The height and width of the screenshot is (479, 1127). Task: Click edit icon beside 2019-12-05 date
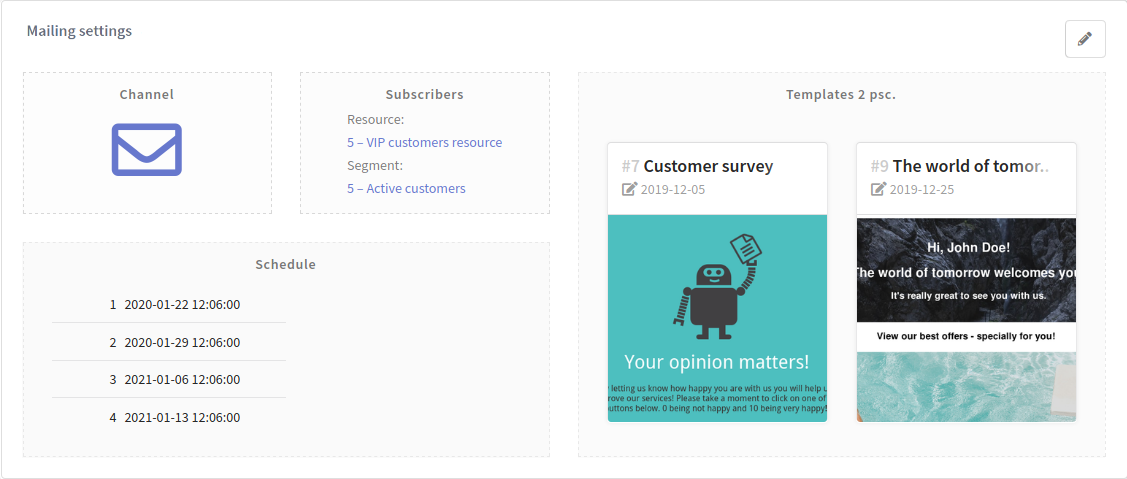629,189
